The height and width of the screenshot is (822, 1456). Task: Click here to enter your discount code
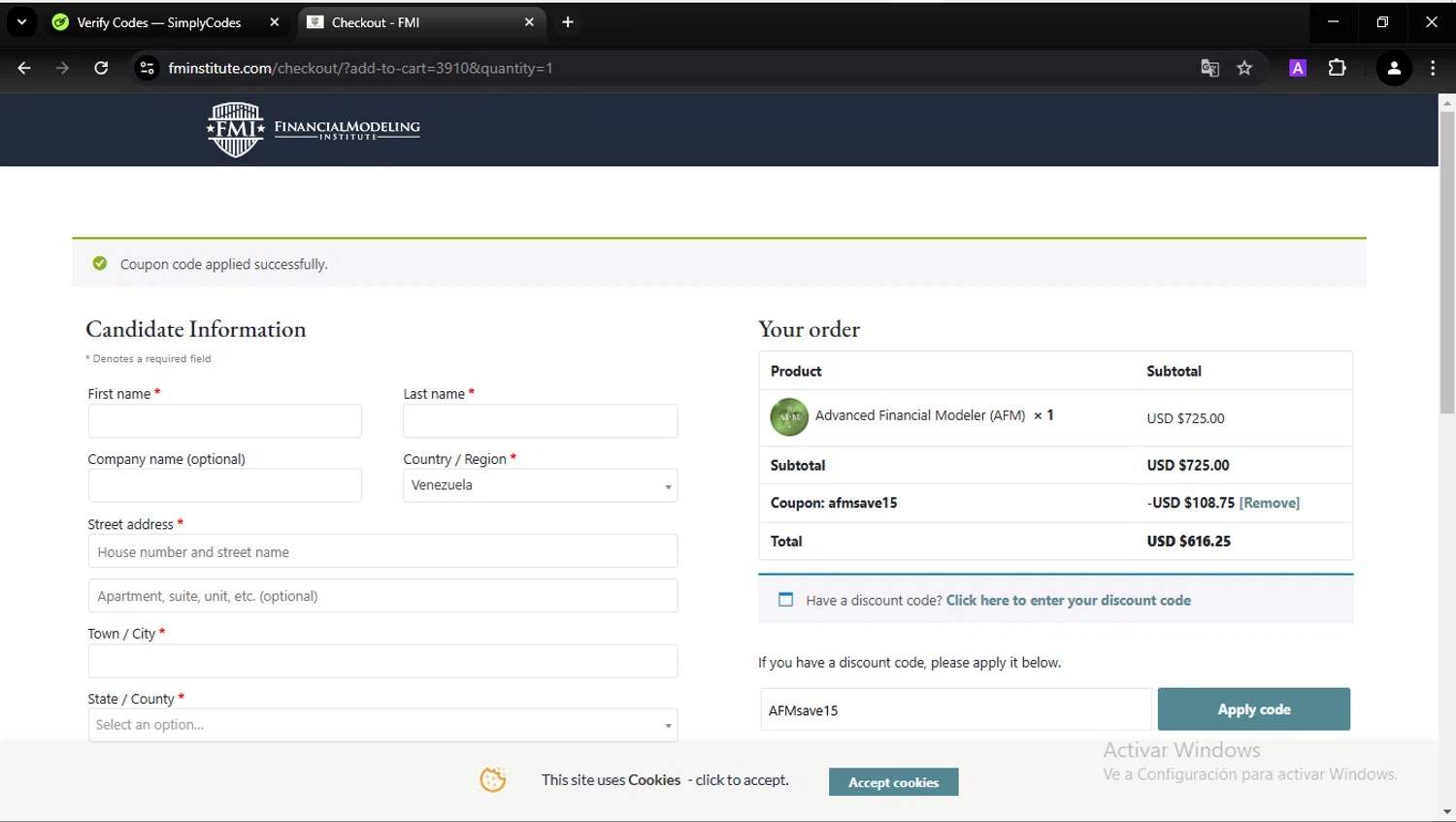pyautogui.click(x=1069, y=601)
